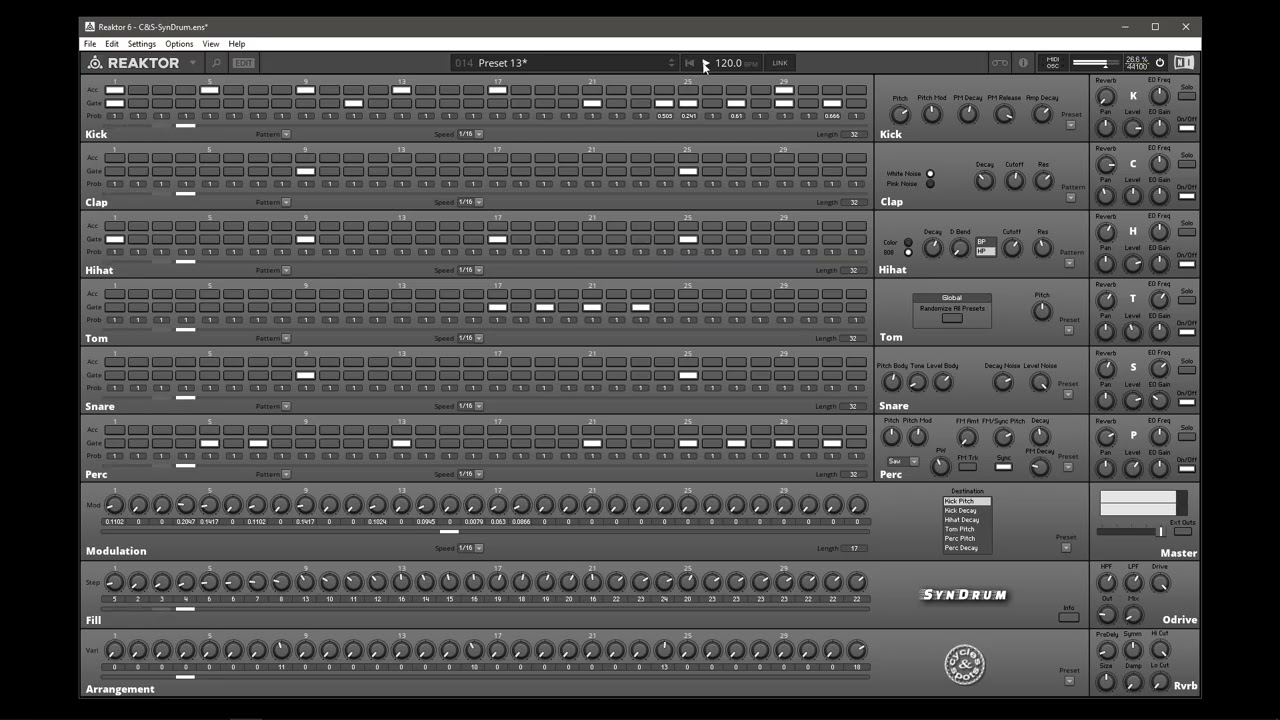Click the Kick PM Decay knob
This screenshot has height=720, width=1280.
968,114
